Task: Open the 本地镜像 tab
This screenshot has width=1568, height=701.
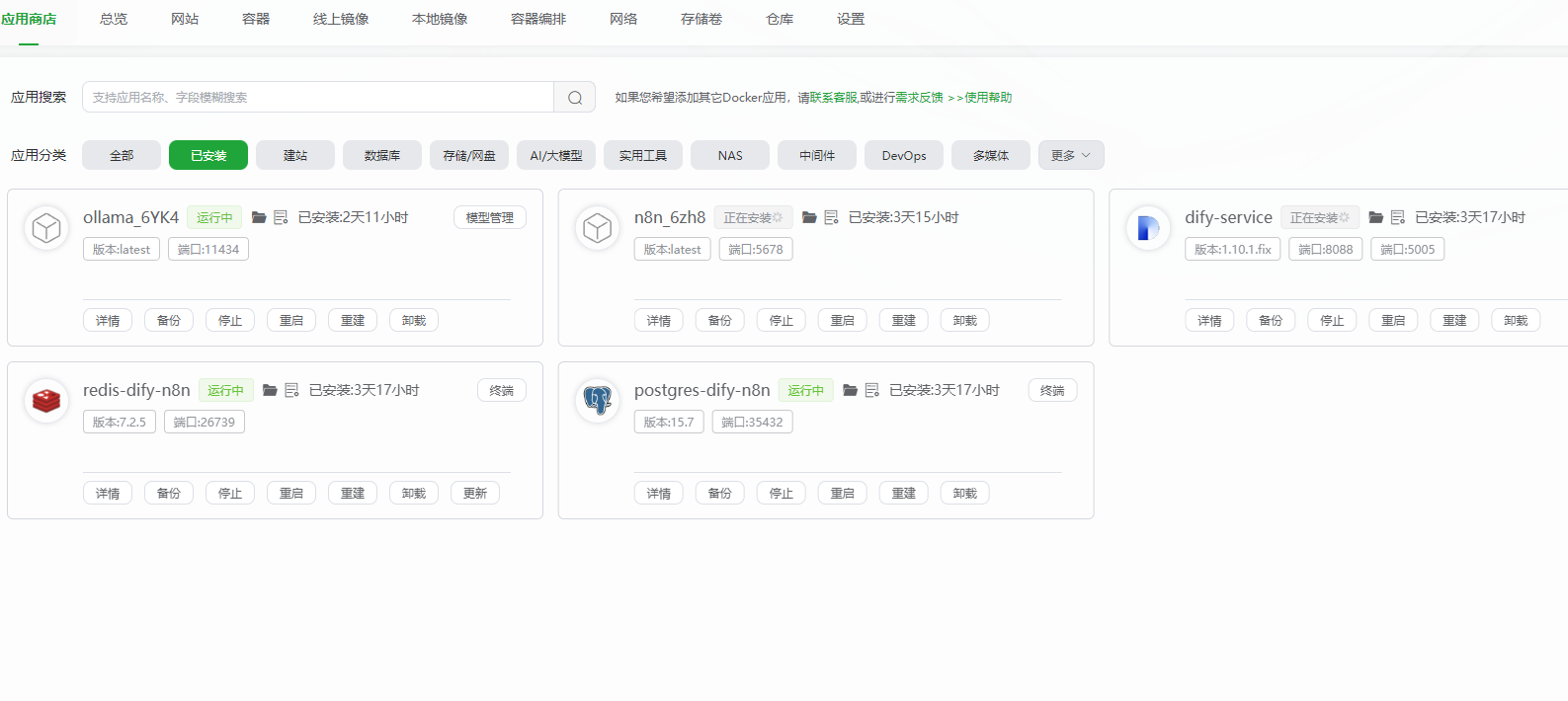Action: [440, 19]
